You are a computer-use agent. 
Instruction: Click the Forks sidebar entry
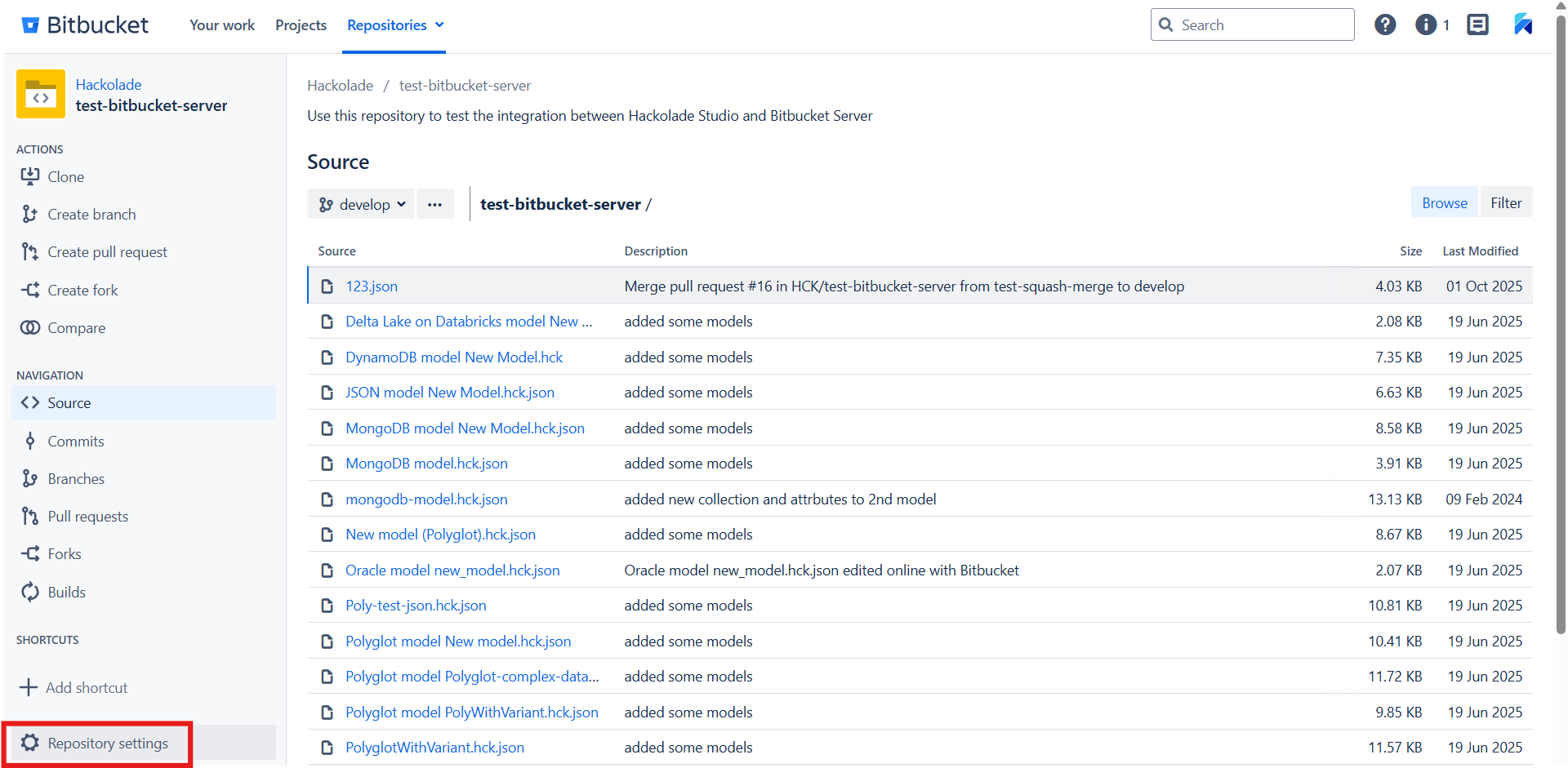click(x=64, y=553)
